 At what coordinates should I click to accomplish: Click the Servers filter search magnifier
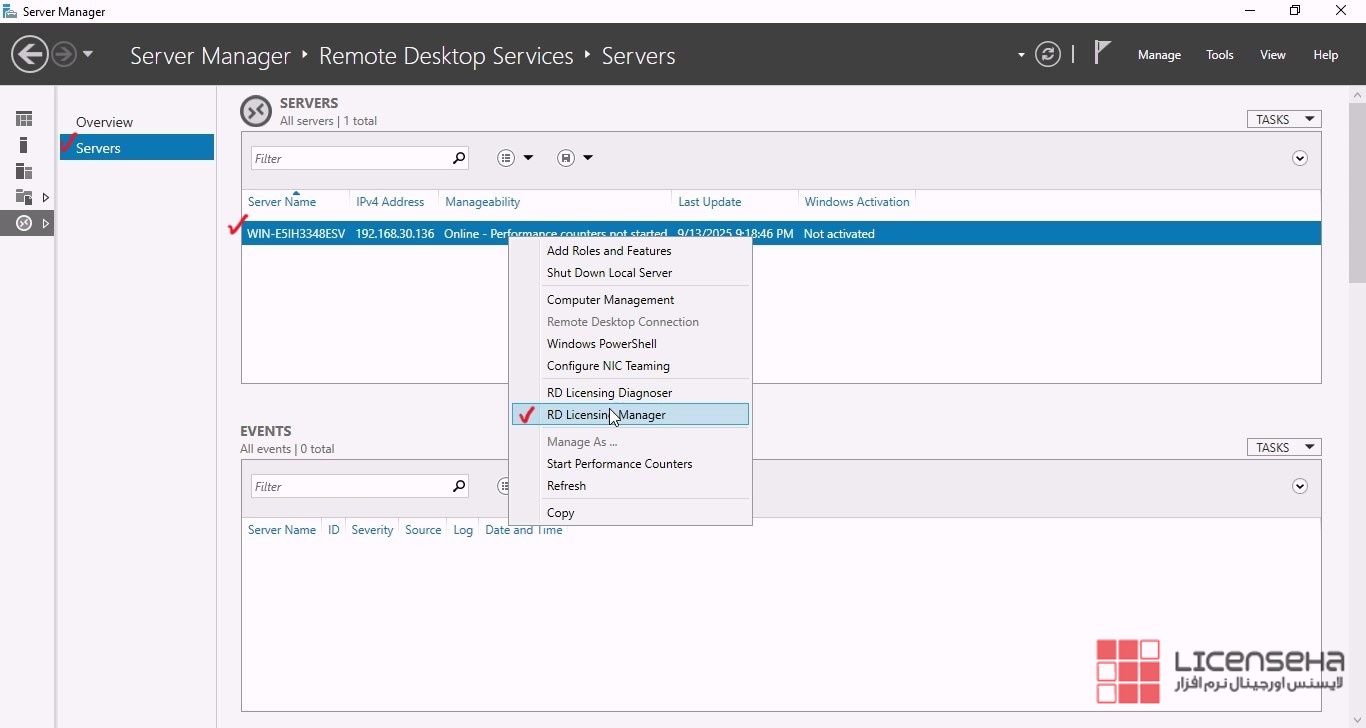(459, 158)
